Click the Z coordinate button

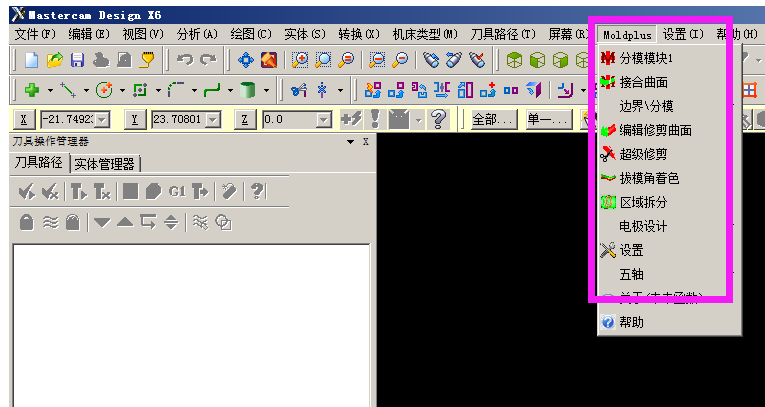(246, 119)
